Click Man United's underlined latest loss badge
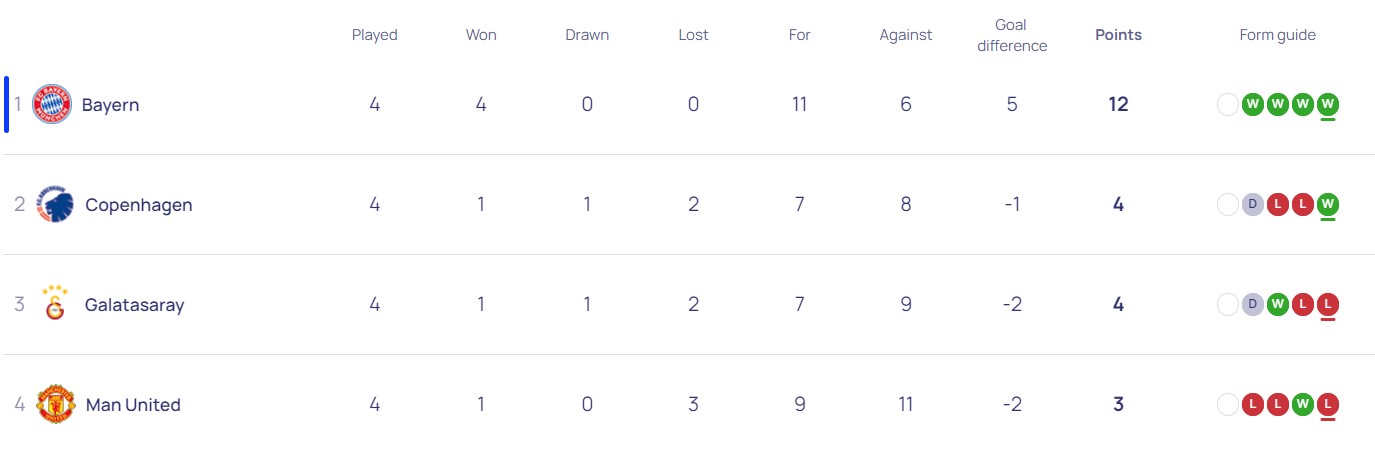 click(x=1328, y=405)
